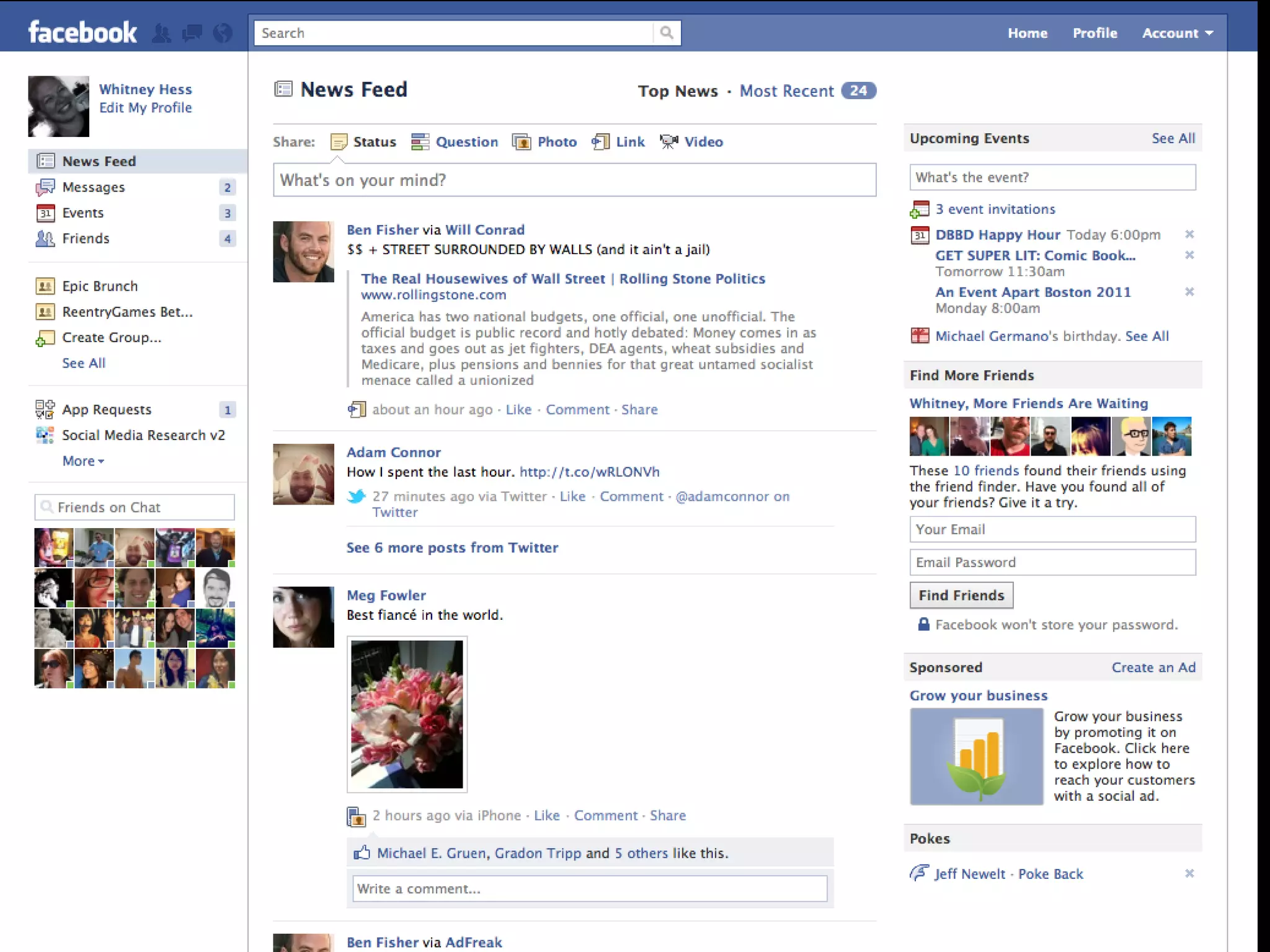Click the search magnifier button

tap(667, 33)
